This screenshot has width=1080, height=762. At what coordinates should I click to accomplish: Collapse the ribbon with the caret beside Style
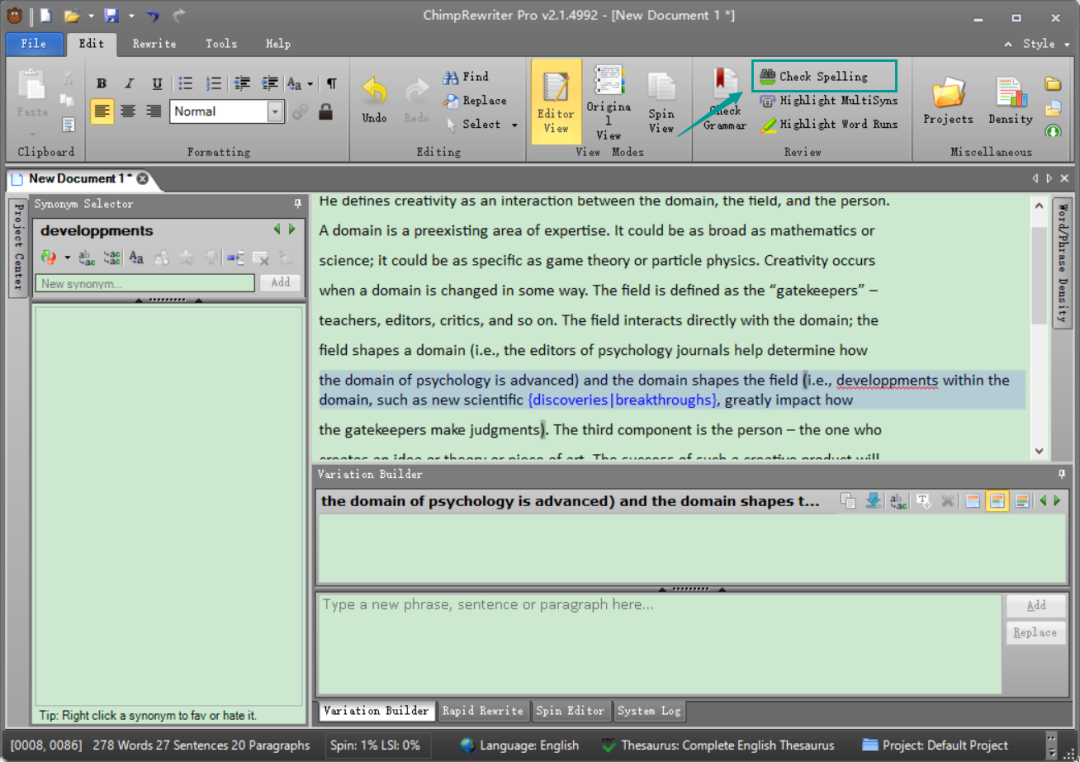(1008, 44)
